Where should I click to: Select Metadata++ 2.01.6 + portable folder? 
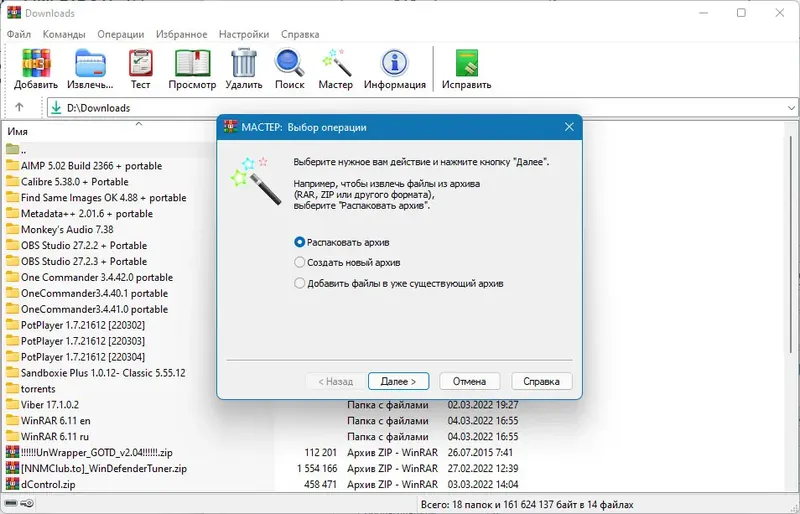(87, 213)
